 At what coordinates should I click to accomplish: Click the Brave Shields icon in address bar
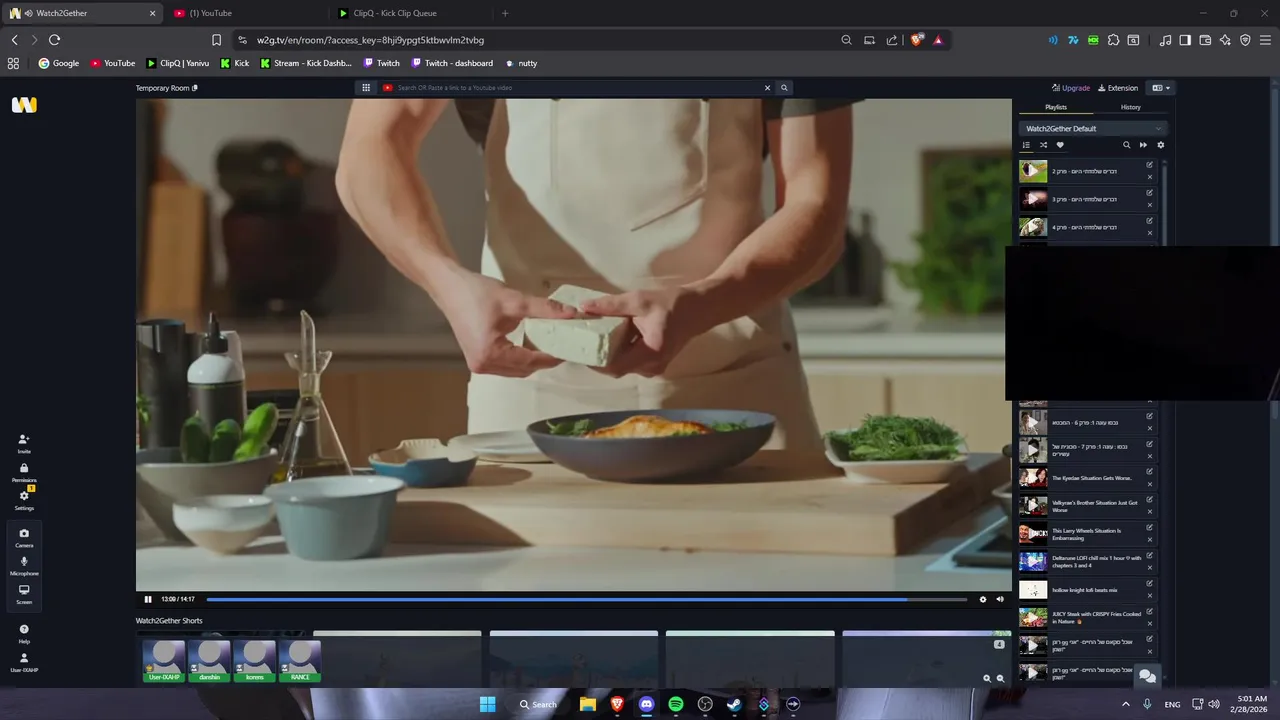coord(917,40)
